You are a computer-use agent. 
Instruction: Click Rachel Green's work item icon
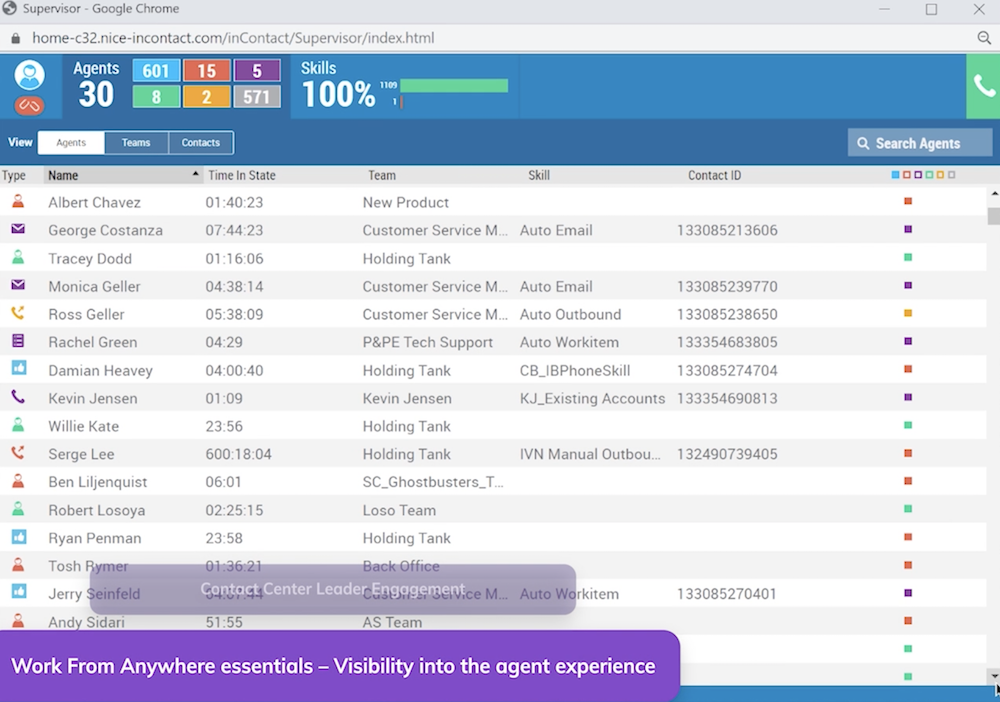pos(18,341)
